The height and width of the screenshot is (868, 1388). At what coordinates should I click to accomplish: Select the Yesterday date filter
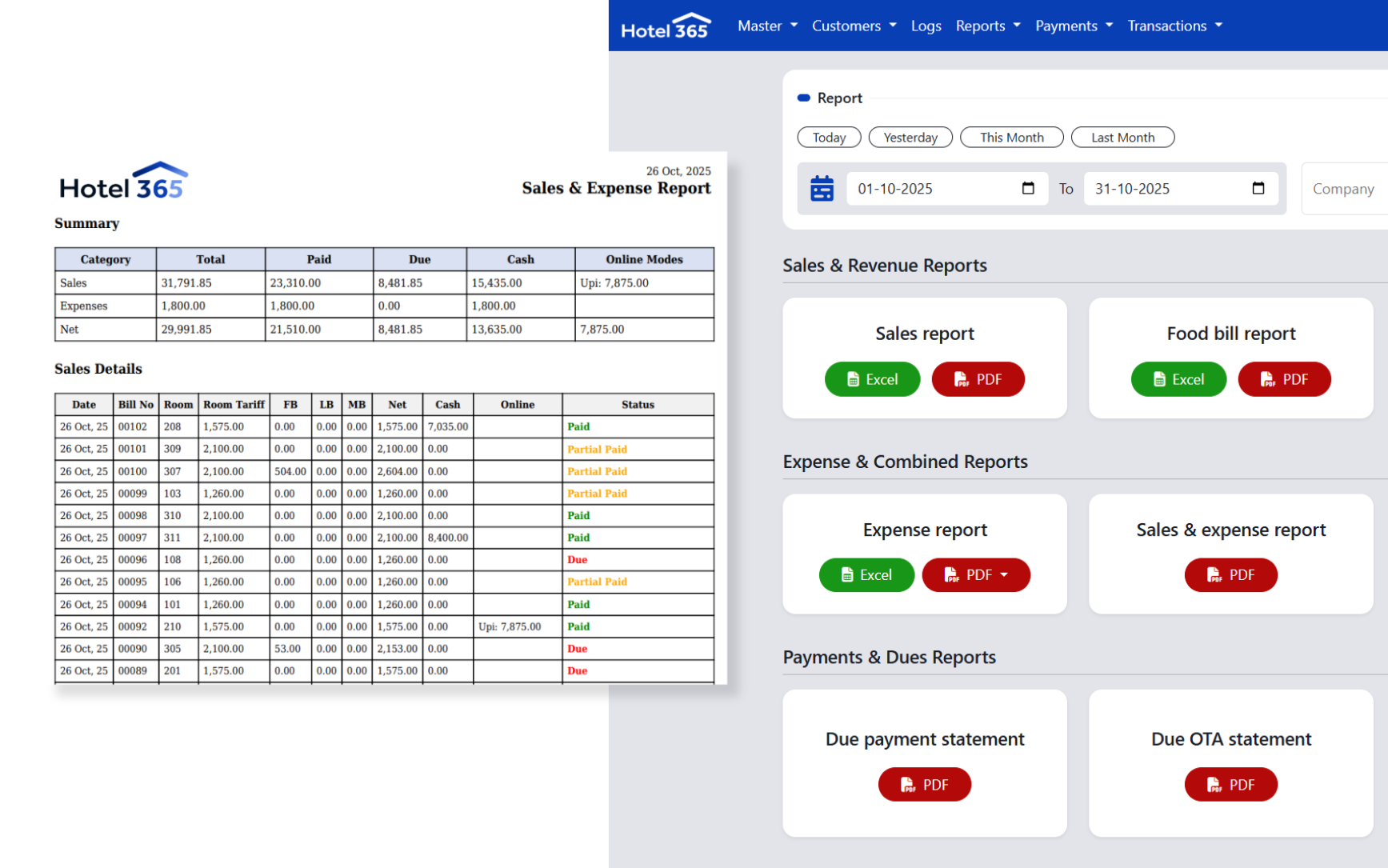tap(910, 138)
